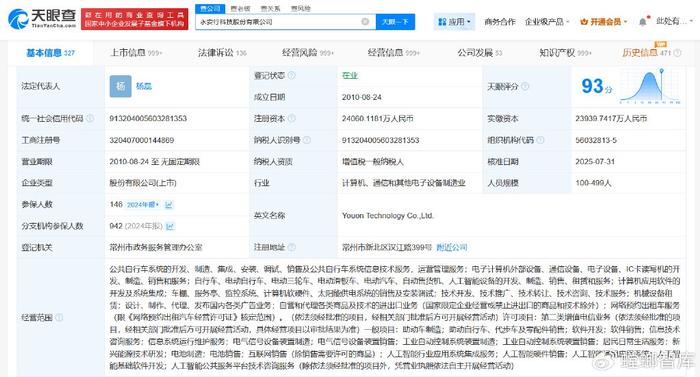Click the registered capital 24060.1181万人民币

point(377,118)
